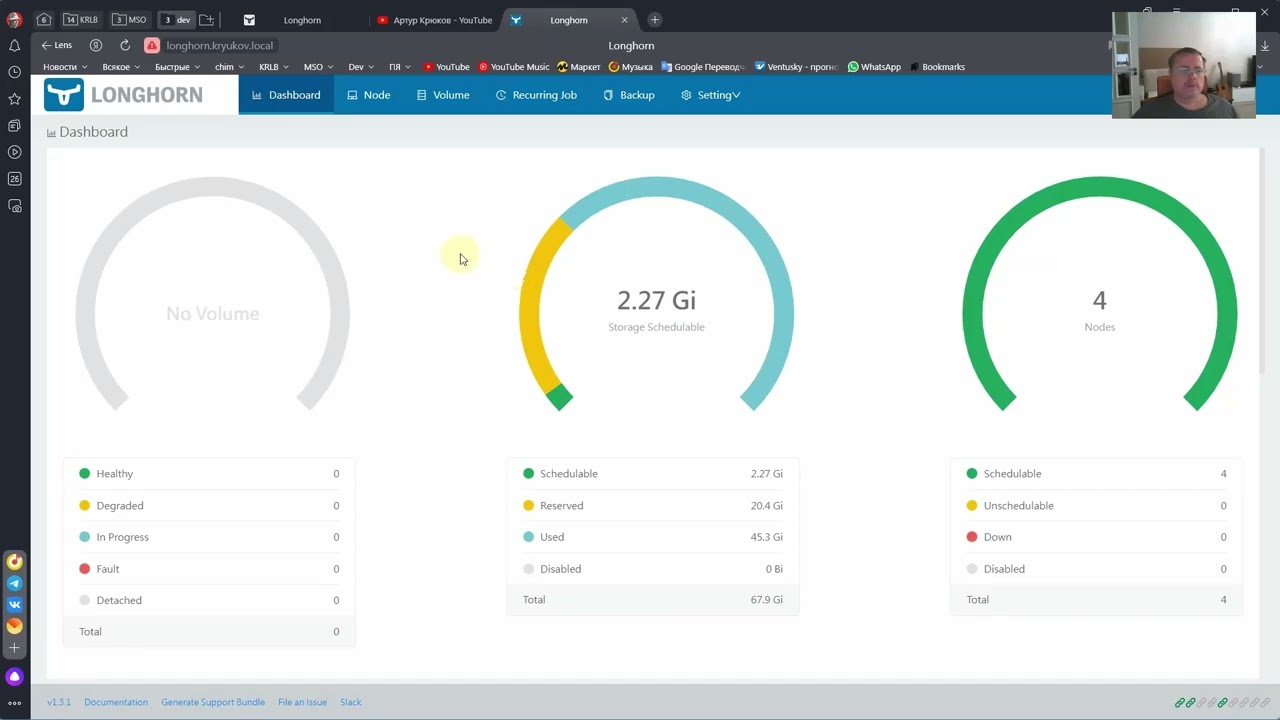Switch to the MSO tab group

[x=129, y=20]
